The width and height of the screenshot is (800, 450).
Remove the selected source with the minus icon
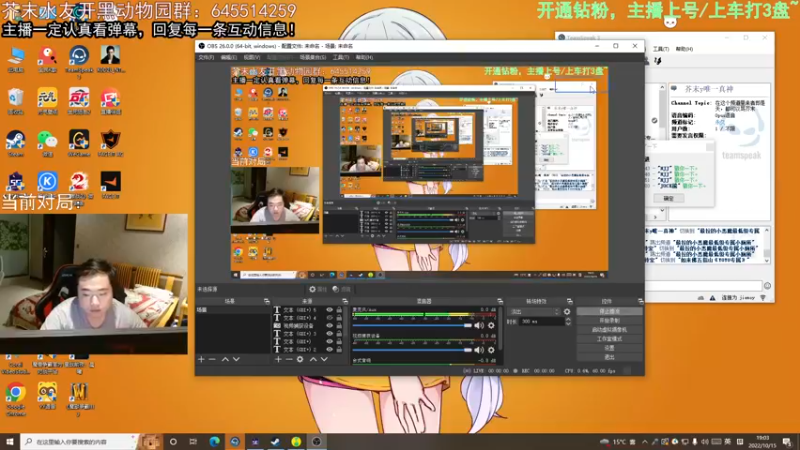coord(289,359)
